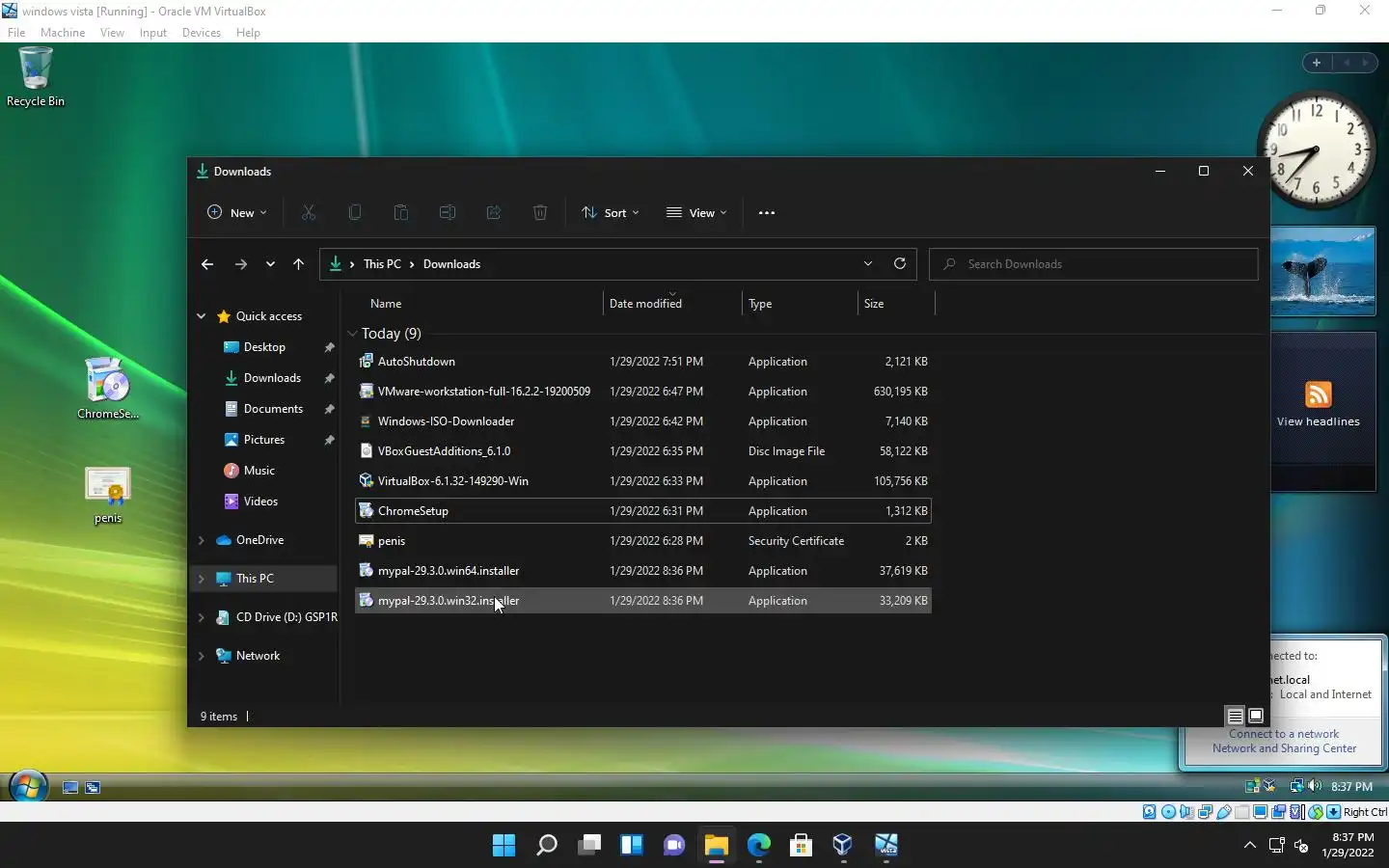
Task: Click the Vista tray volume speaker icon
Action: (1315, 786)
